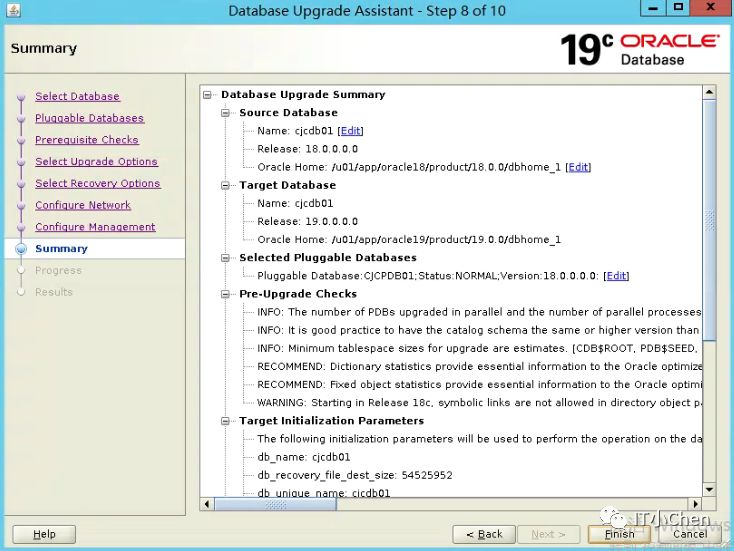
Task: Collapse the Source Database section
Action: (x=225, y=113)
